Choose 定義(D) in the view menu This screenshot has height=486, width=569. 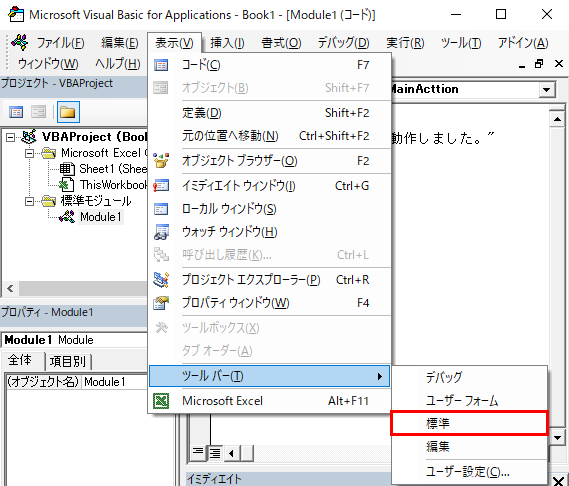[x=269, y=113]
